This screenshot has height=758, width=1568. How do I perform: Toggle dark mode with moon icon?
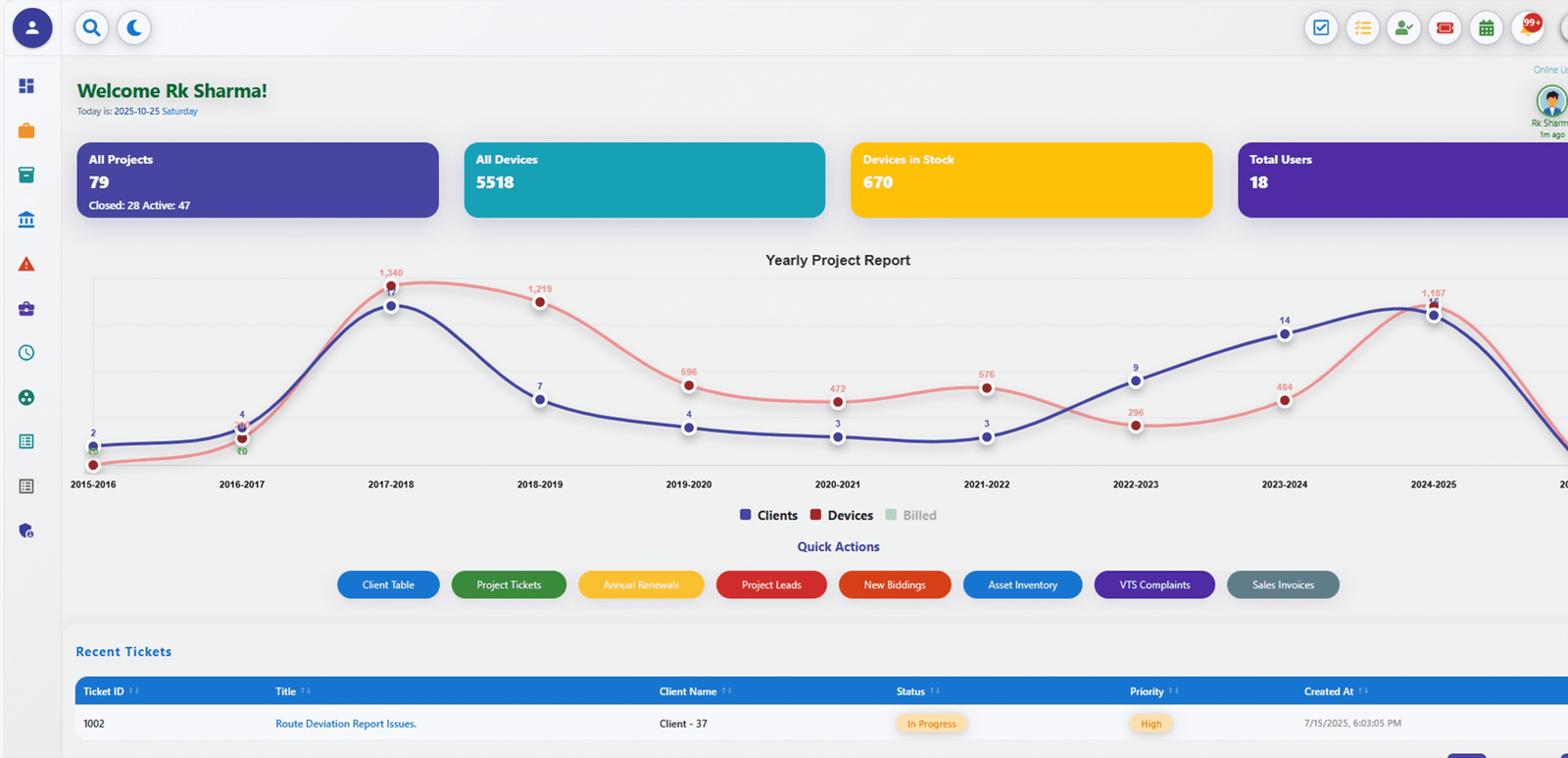134,27
